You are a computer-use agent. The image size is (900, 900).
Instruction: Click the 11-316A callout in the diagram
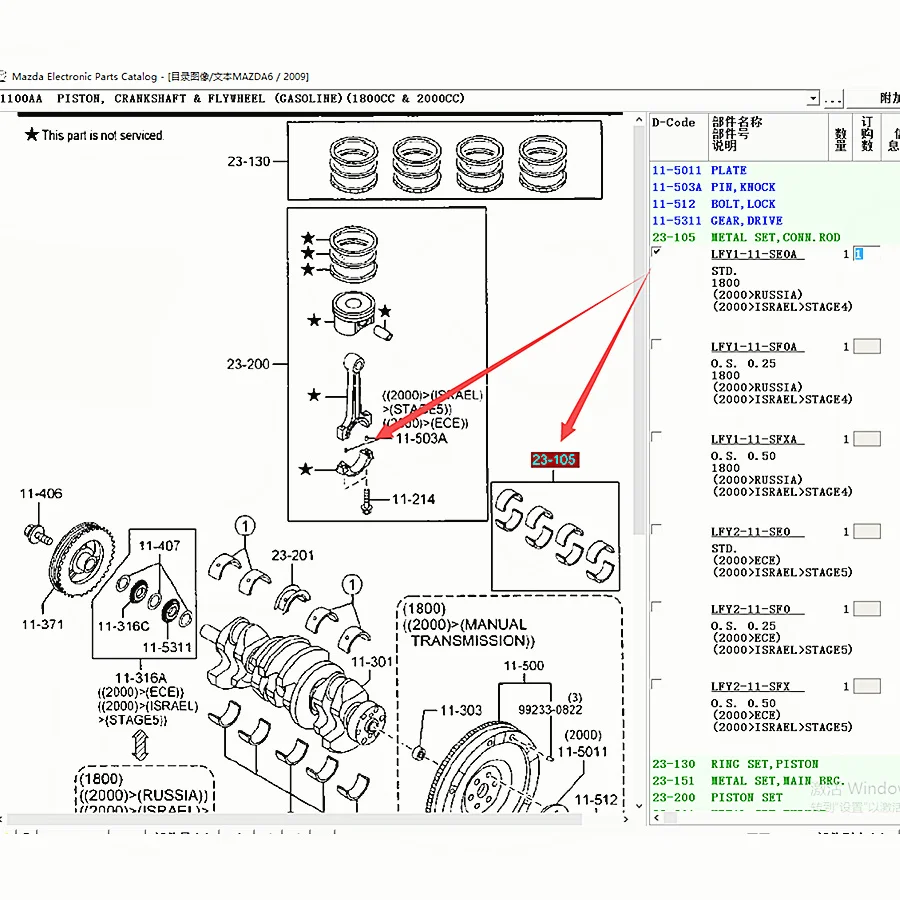[x=141, y=678]
